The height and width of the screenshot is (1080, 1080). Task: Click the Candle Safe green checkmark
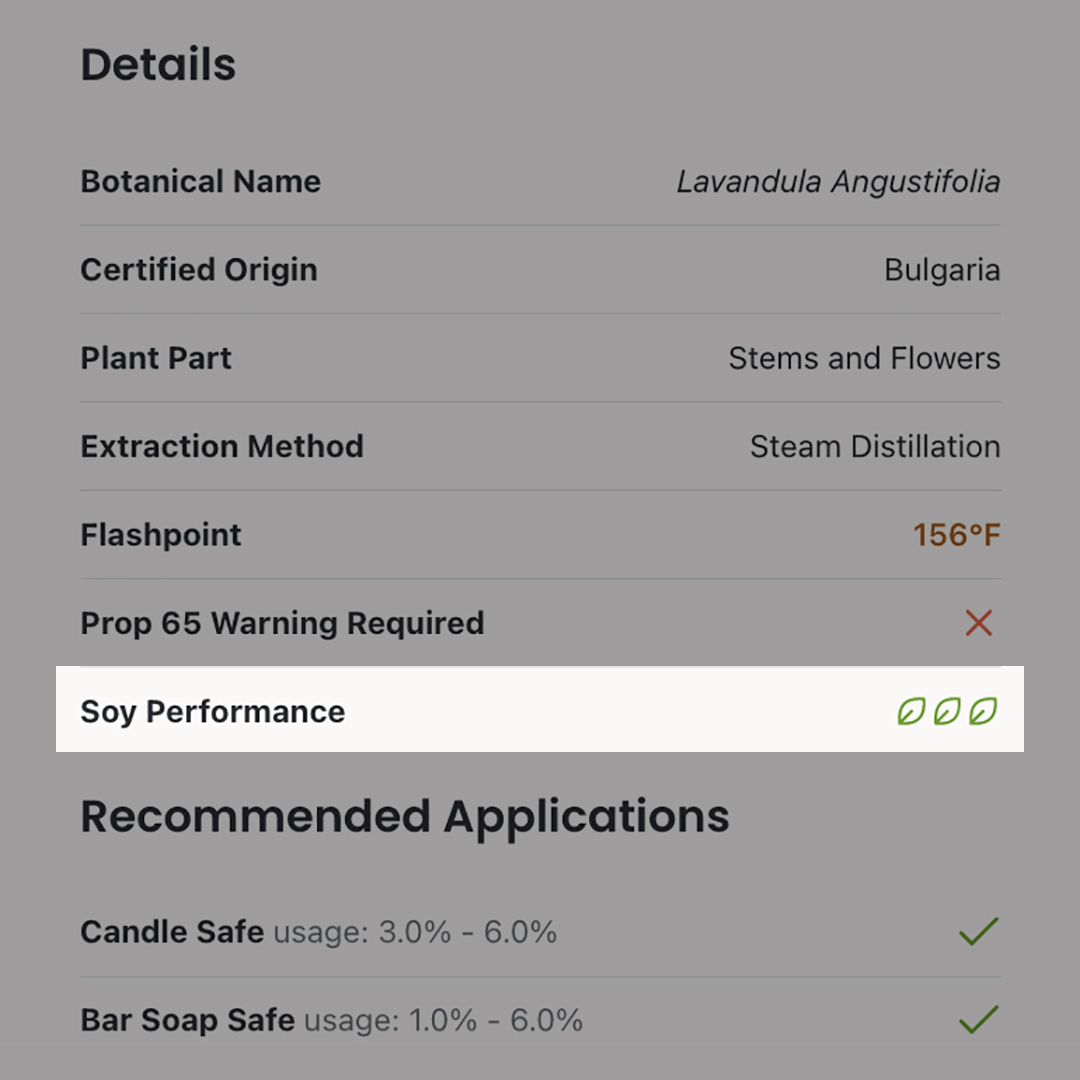click(x=978, y=931)
